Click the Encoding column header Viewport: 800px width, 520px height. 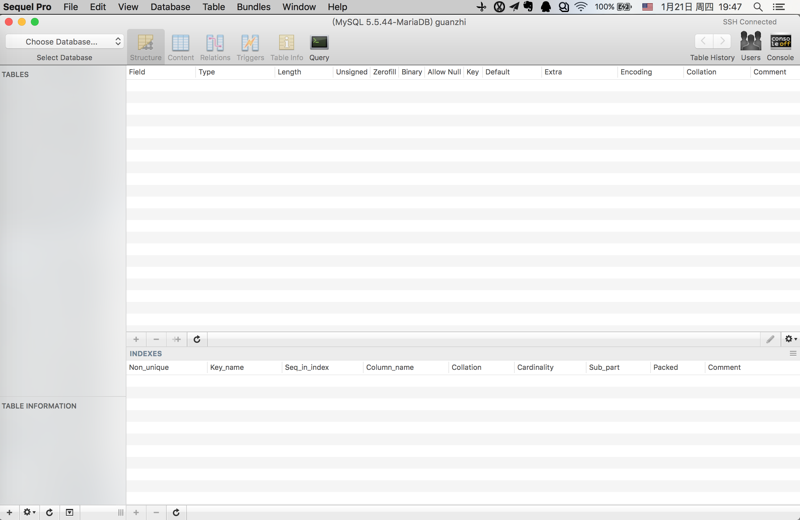(x=650, y=72)
